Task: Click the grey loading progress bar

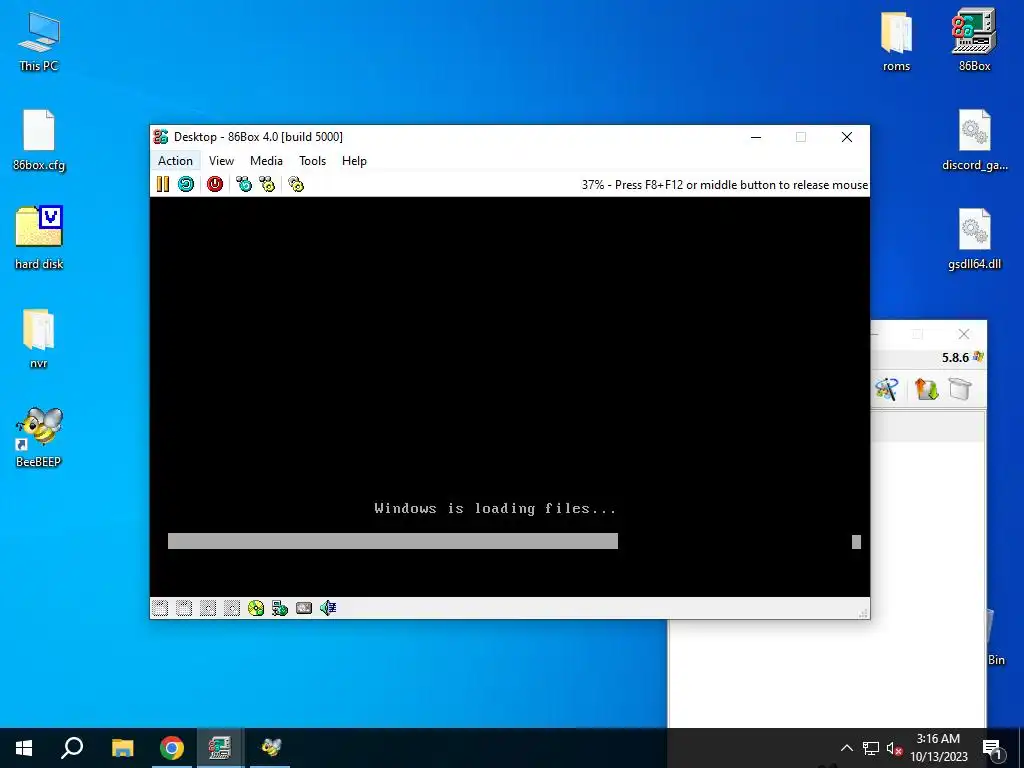Action: click(x=392, y=541)
